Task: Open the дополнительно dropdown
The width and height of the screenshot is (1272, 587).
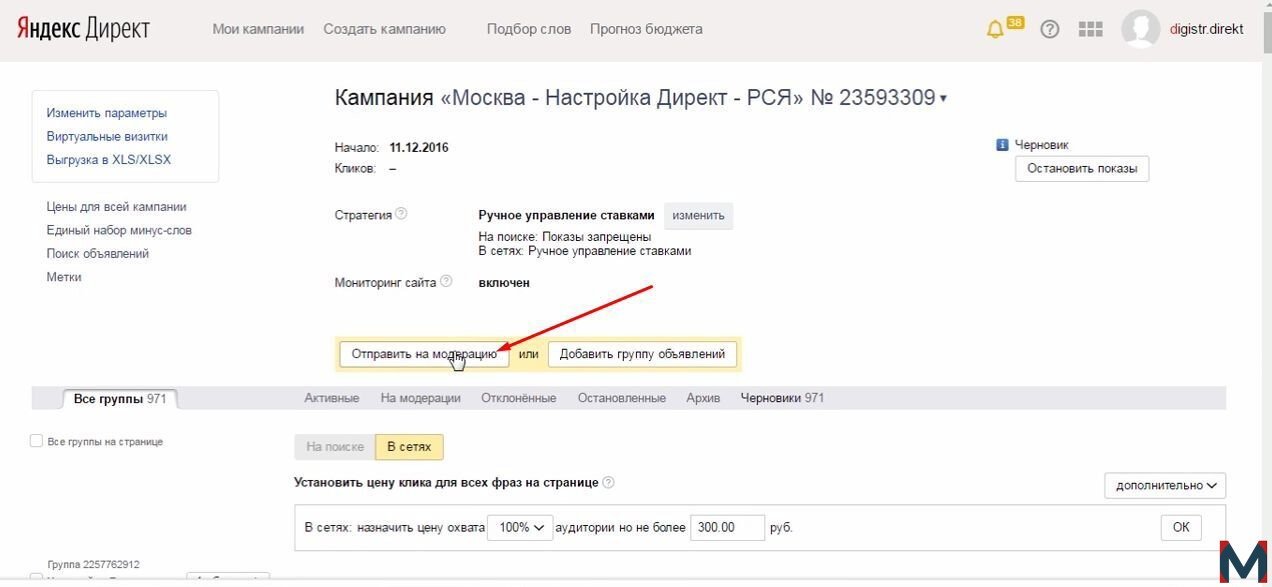Action: coord(1165,485)
